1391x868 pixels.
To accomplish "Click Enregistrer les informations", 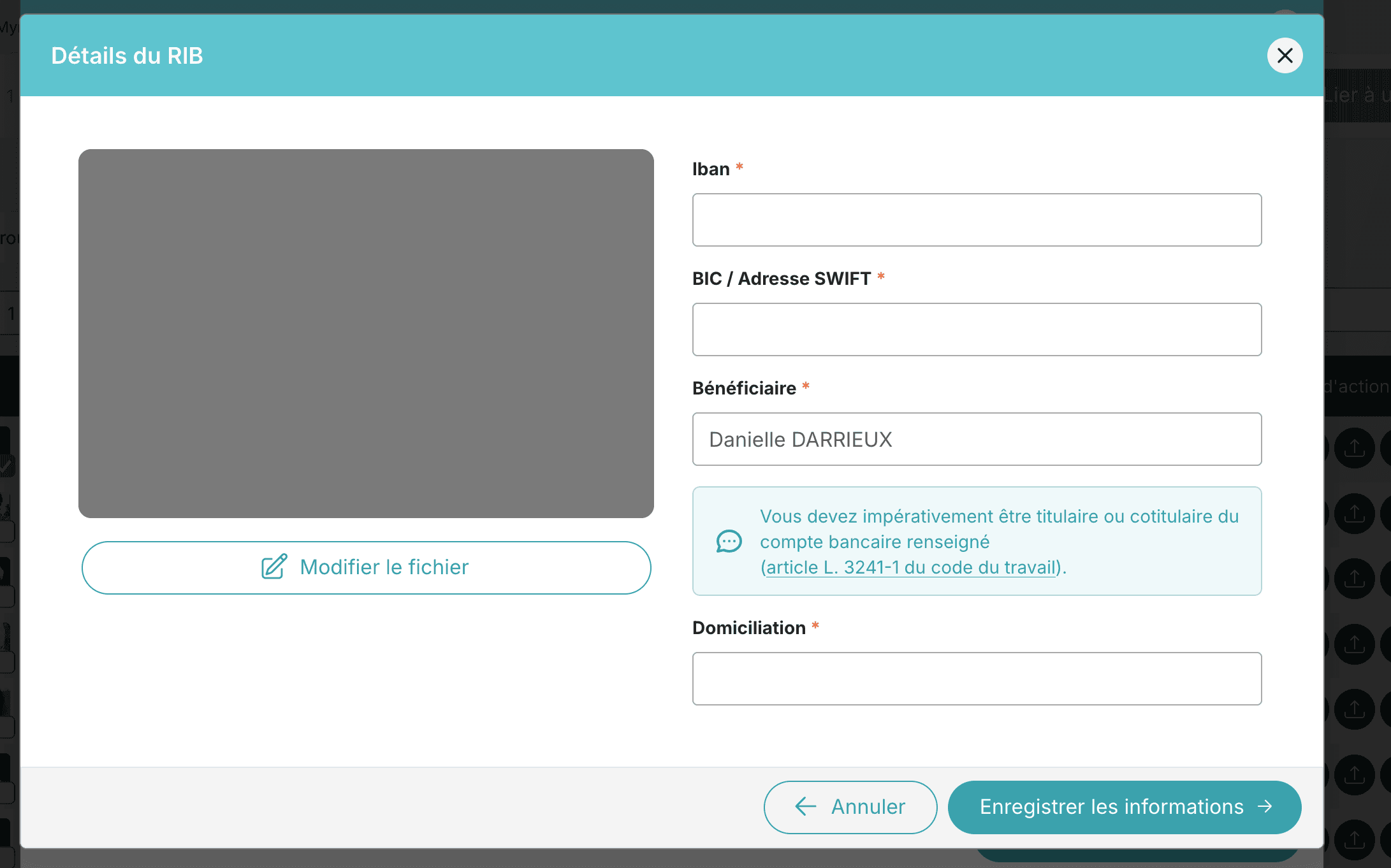I will click(1125, 807).
